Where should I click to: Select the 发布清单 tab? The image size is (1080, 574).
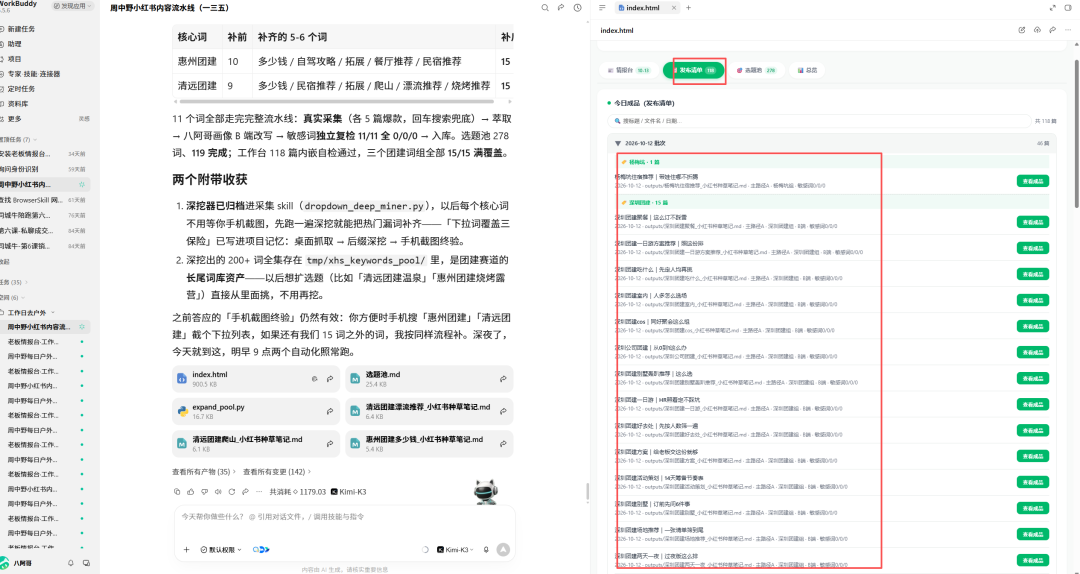(694, 70)
